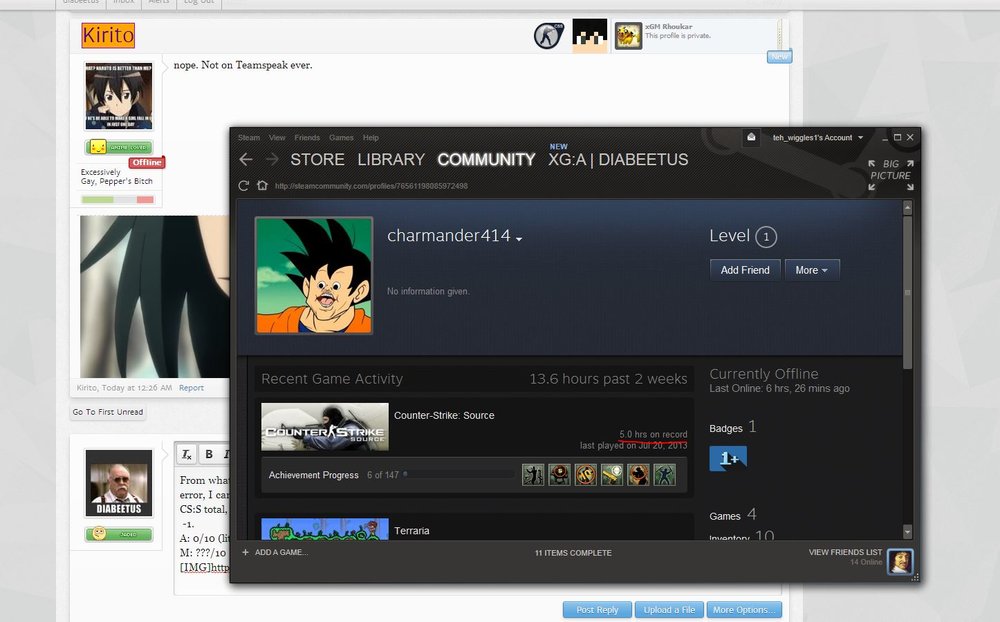Click Kirito's green and red reputation bar
This screenshot has width=1000, height=622.
(x=117, y=200)
